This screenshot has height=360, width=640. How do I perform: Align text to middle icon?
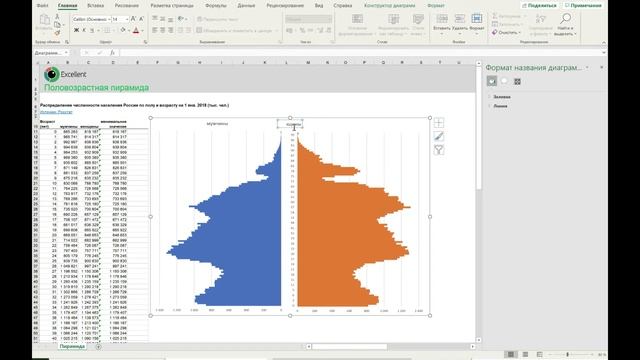click(162, 19)
